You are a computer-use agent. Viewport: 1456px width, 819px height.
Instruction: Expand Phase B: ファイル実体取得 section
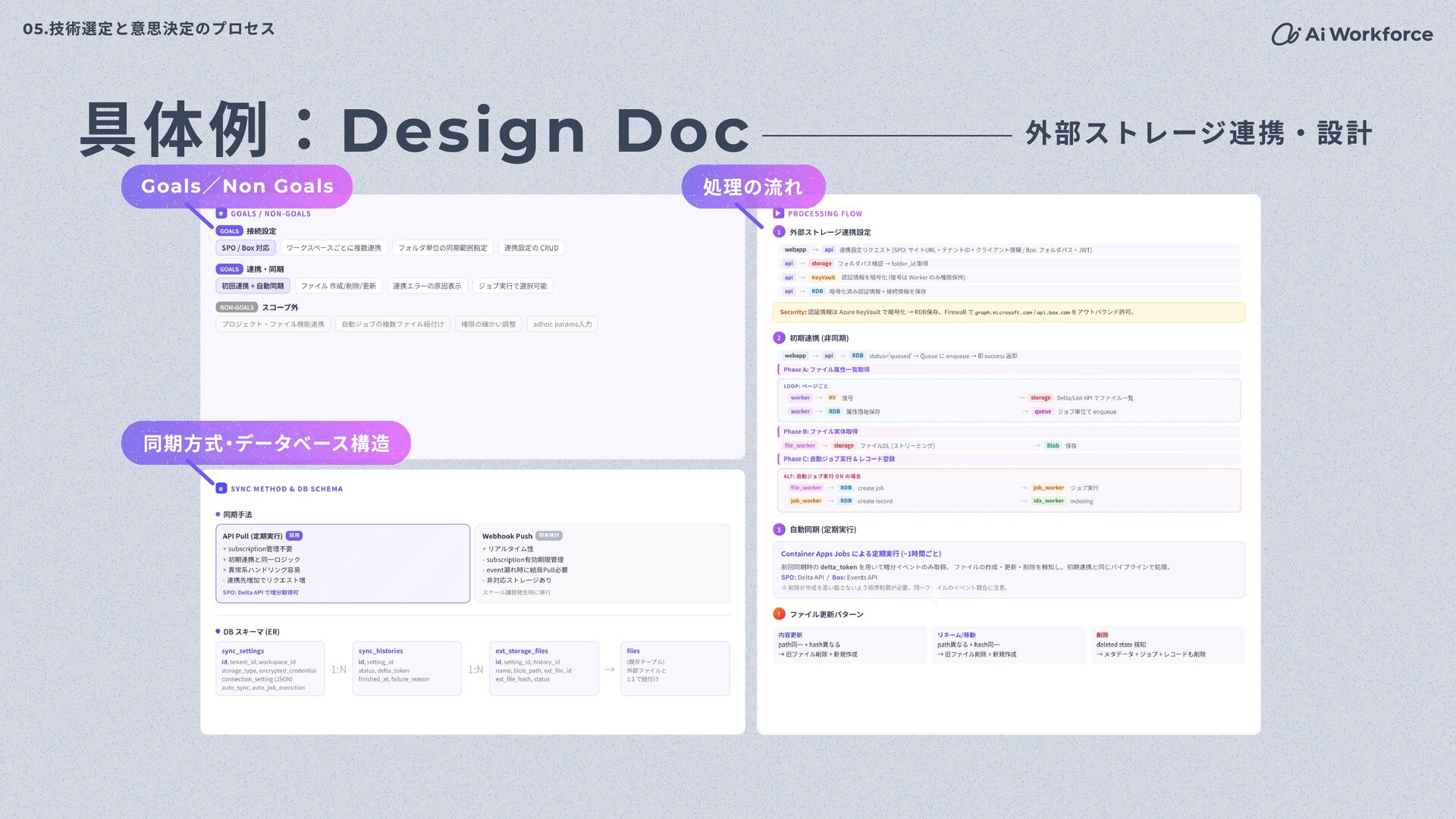821,431
